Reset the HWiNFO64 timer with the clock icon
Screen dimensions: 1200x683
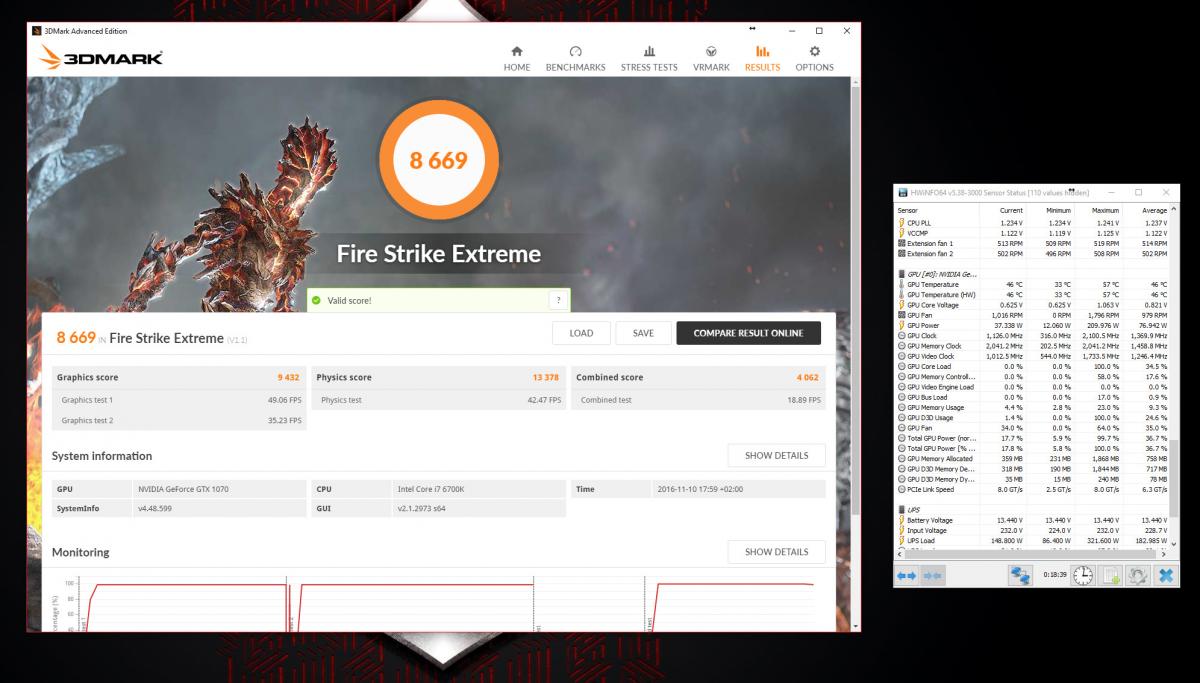point(1084,575)
